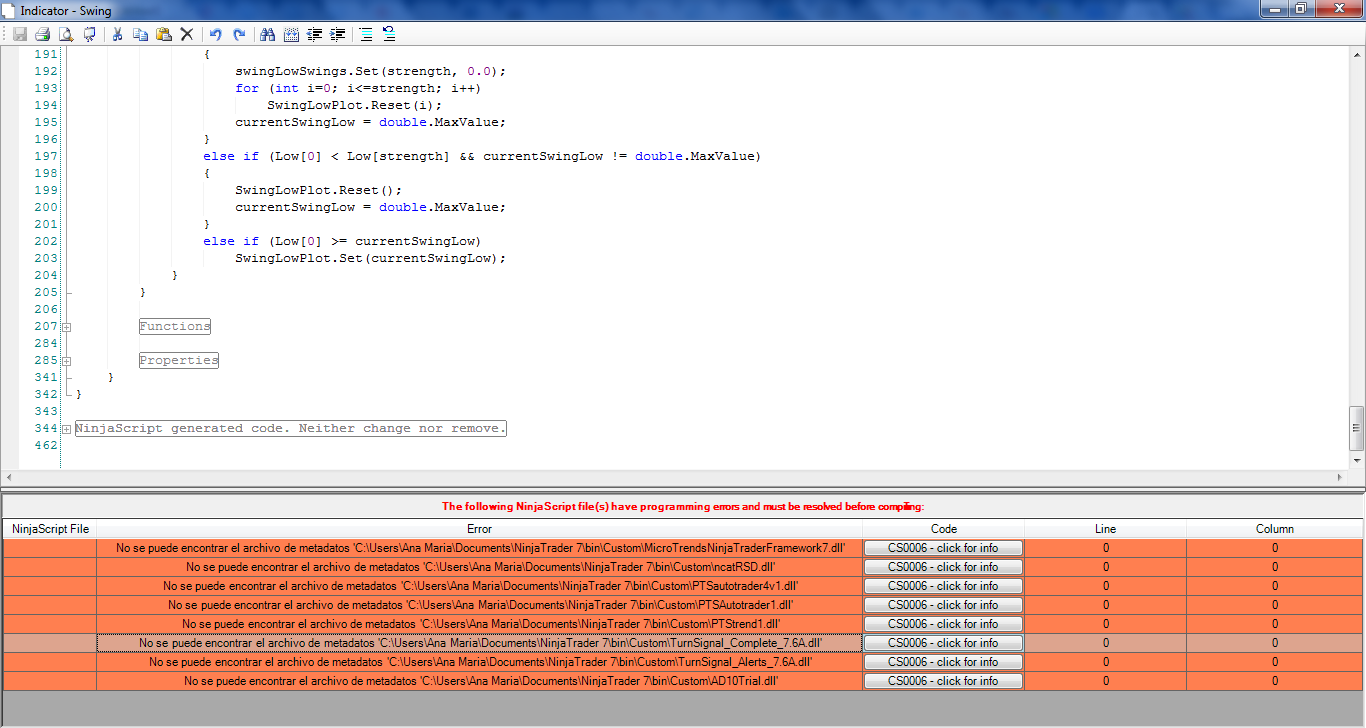Cut selection using the scissors icon
Screen dimensions: 1366x728
[117, 34]
